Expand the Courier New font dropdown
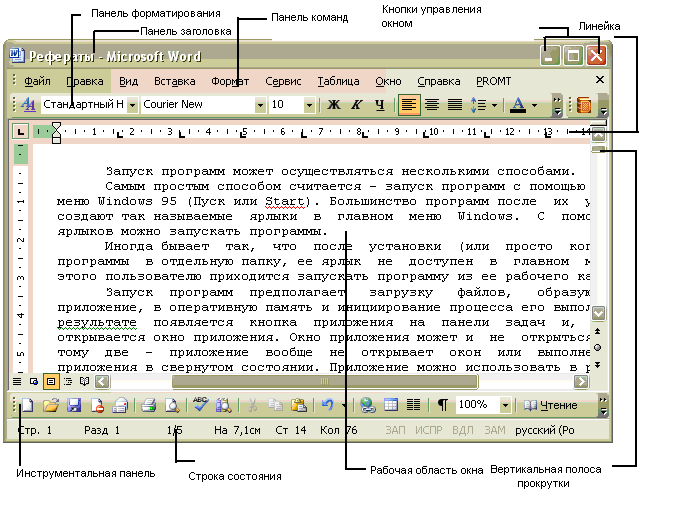This screenshot has width=686, height=509. pyautogui.click(x=260, y=105)
